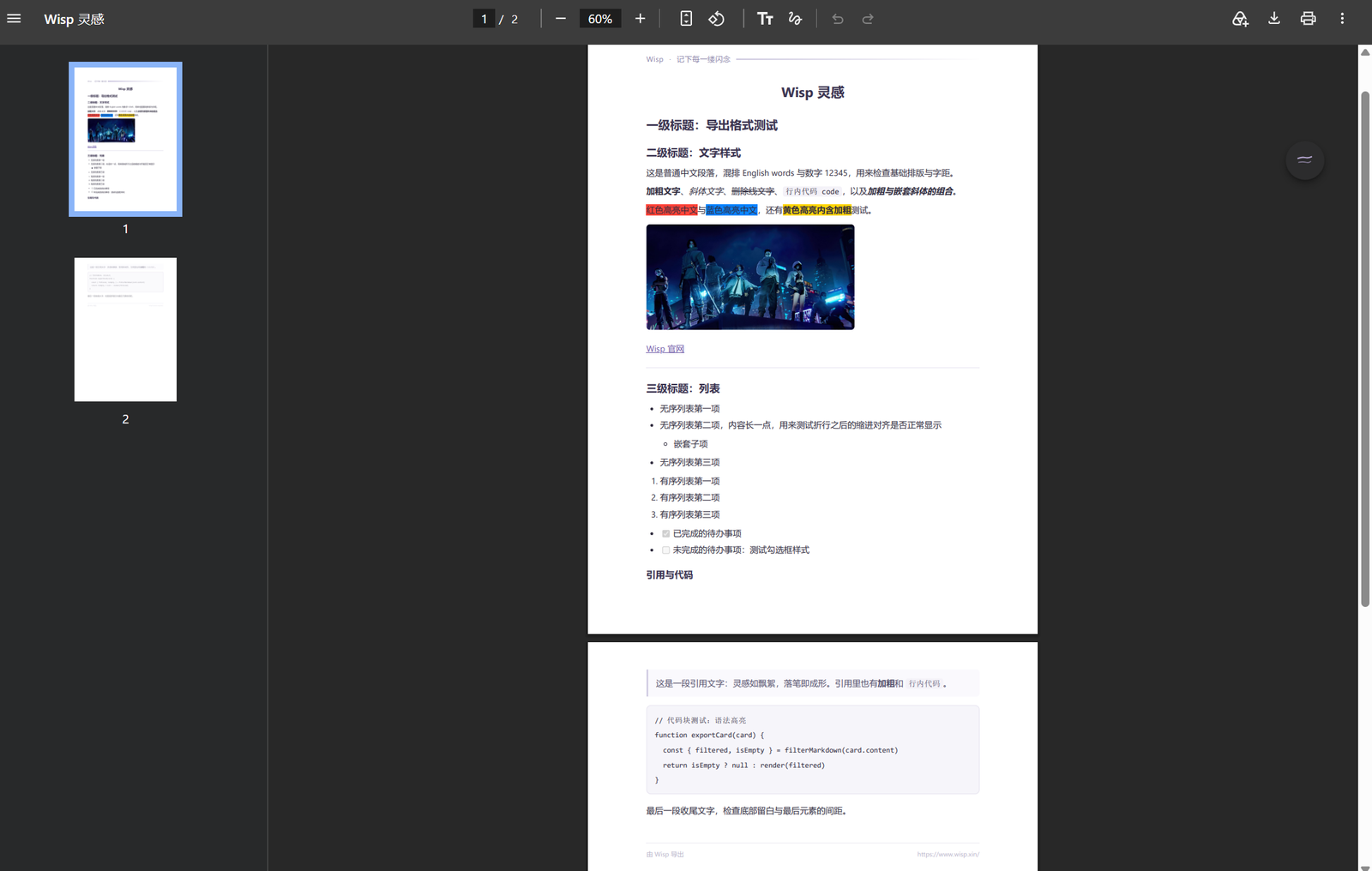Click the code line return isEmpty

click(743, 766)
